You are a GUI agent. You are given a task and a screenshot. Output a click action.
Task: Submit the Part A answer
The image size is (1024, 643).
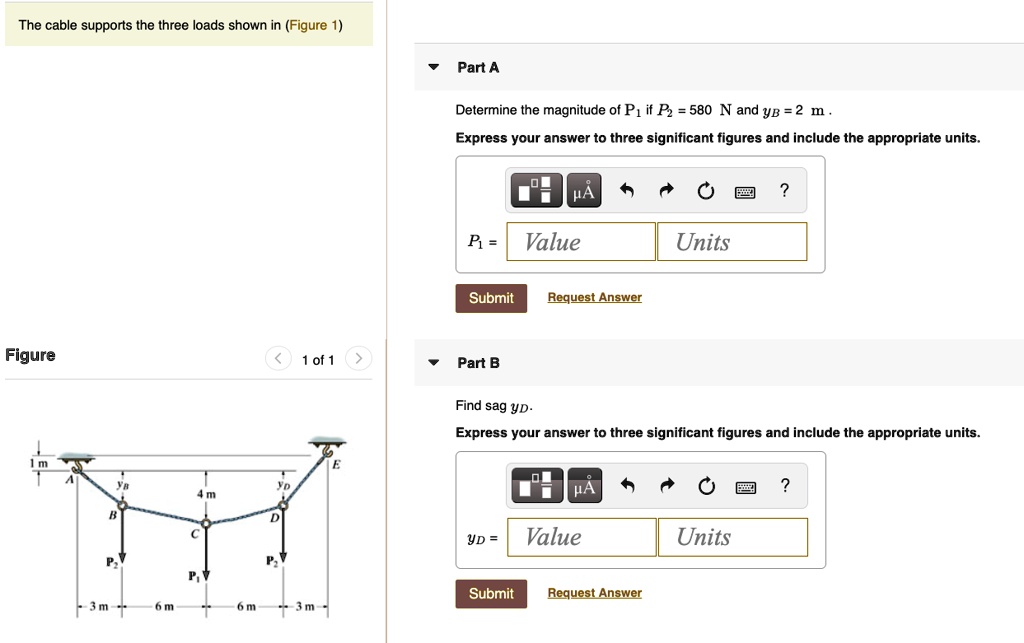[x=490, y=297]
